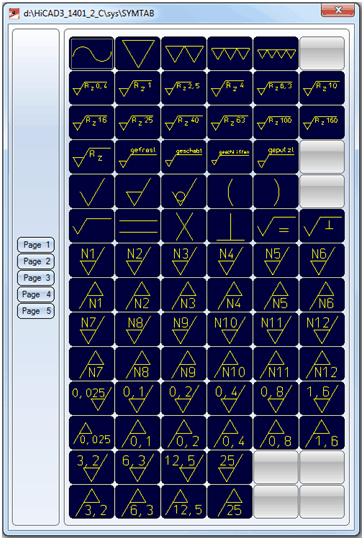Choose the N4 downward triangle symbol
Image resolution: width=363 pixels, height=538 pixels.
(230, 260)
